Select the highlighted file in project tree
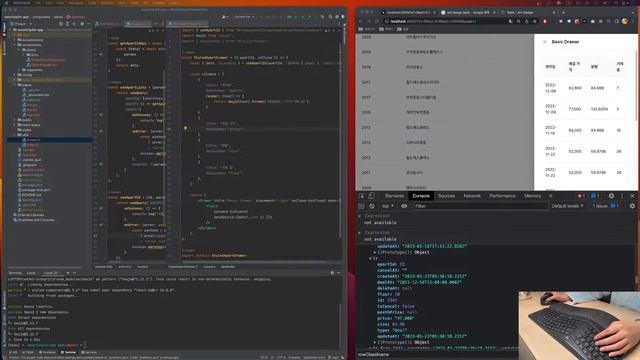640x360 pixels. [49, 140]
